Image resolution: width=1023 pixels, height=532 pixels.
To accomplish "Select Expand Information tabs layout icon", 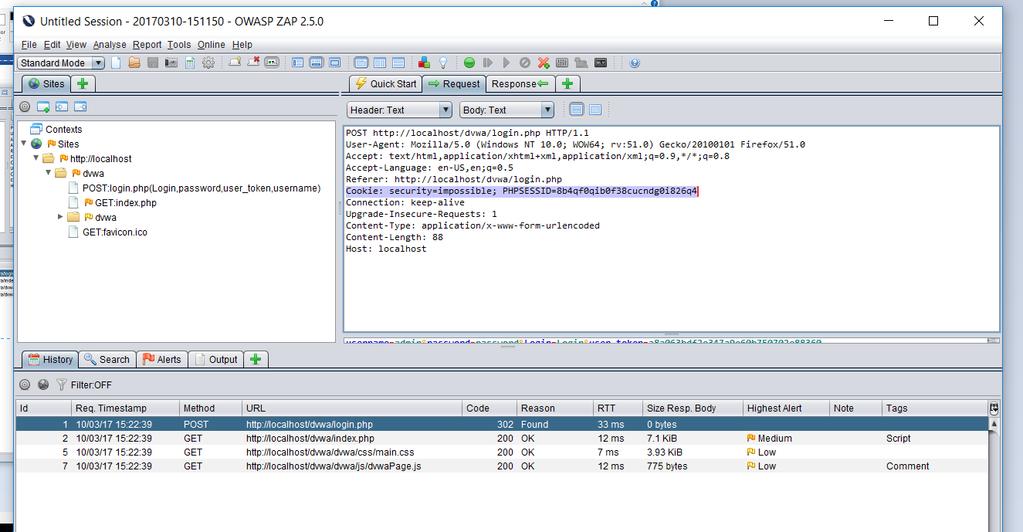I will [316, 63].
